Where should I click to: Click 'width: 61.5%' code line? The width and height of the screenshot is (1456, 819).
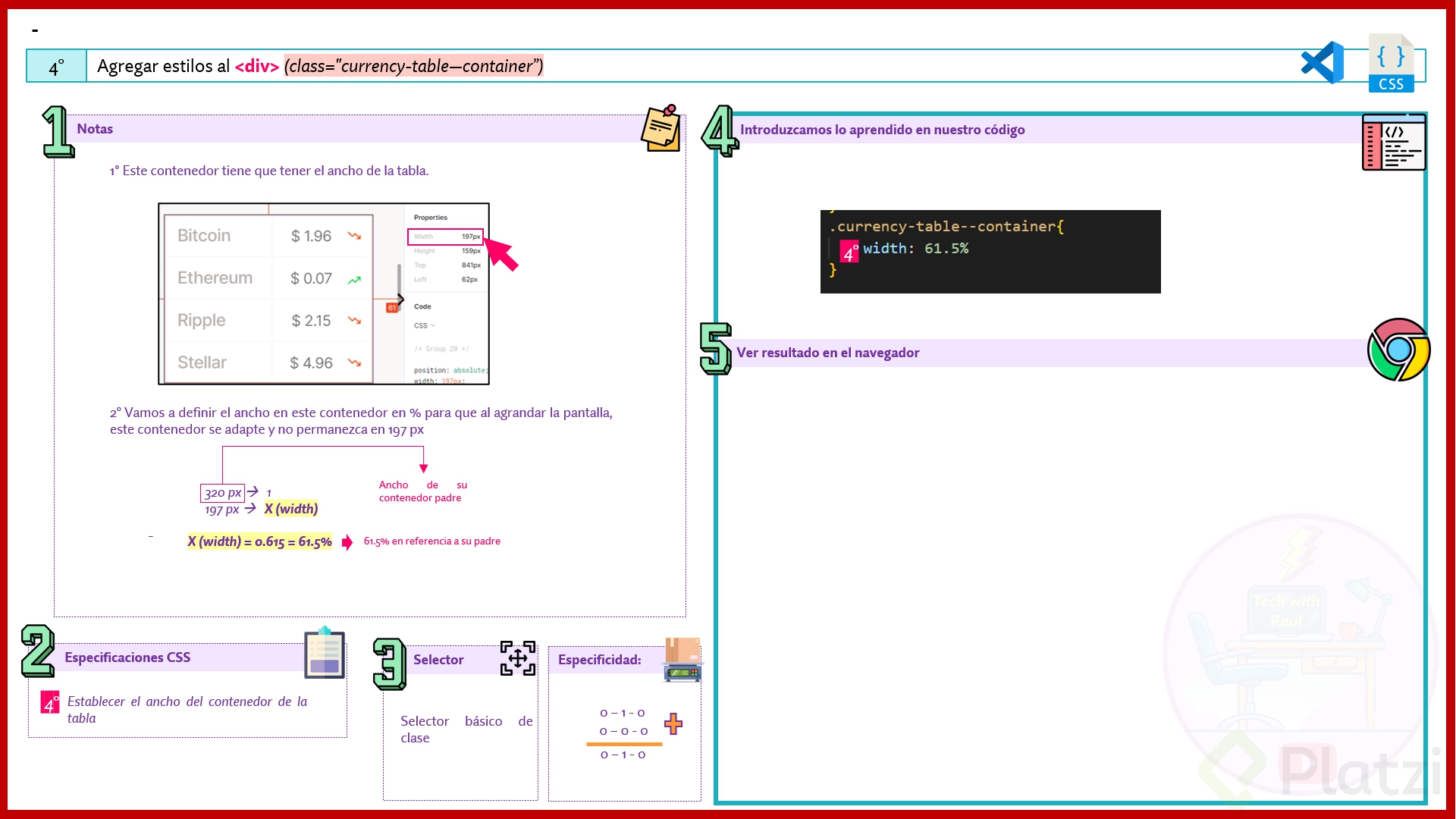pos(915,249)
